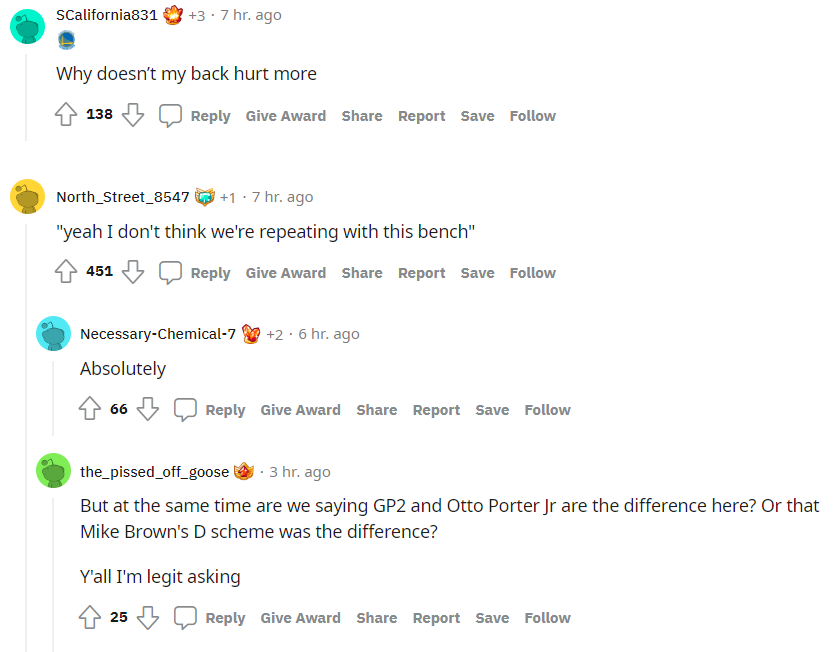Viewport: 833px width, 652px height.
Task: Downvote the "Why doesn't my back hurt" comment
Action: pyautogui.click(x=133, y=115)
